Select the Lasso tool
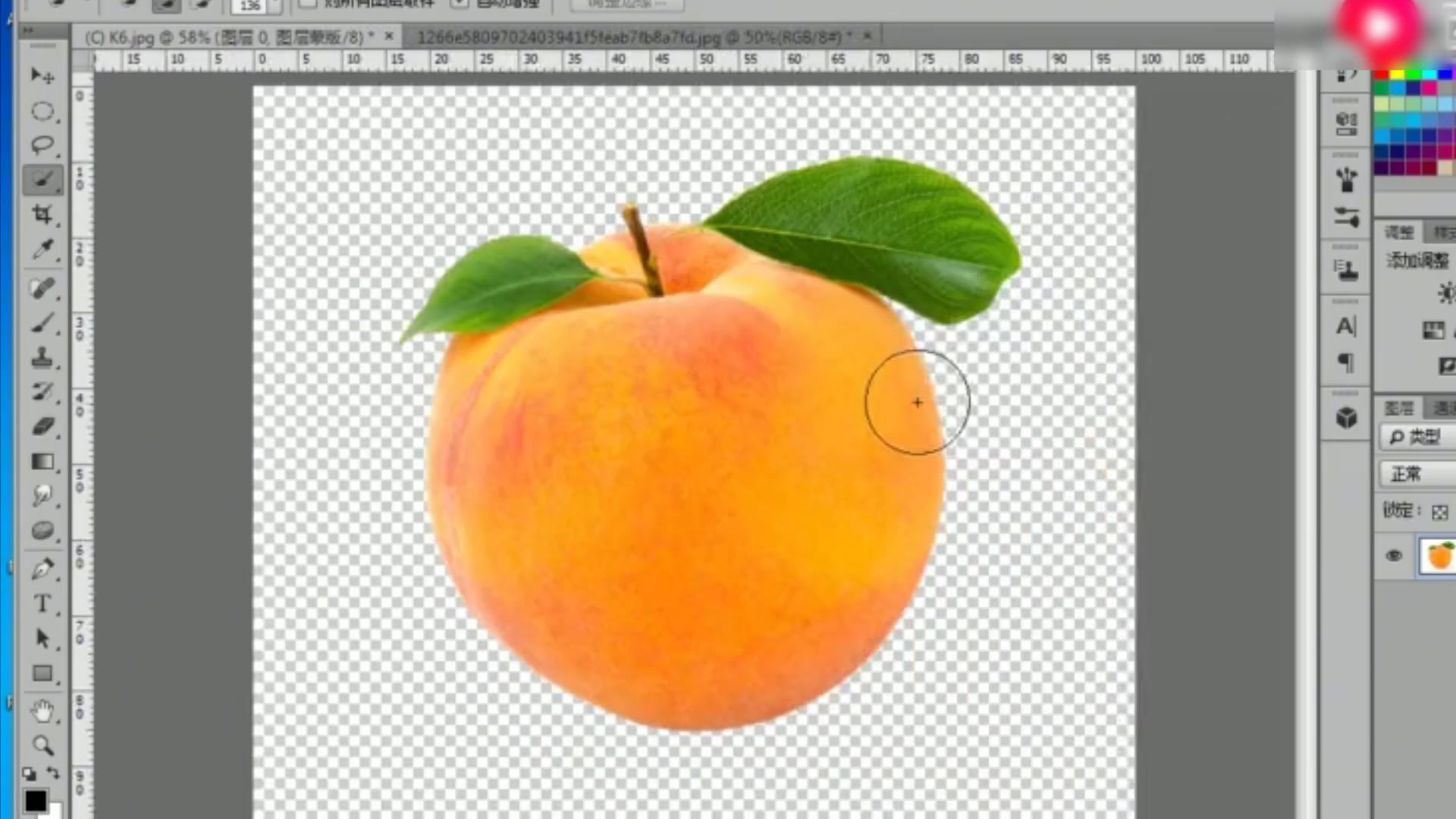 [x=42, y=144]
